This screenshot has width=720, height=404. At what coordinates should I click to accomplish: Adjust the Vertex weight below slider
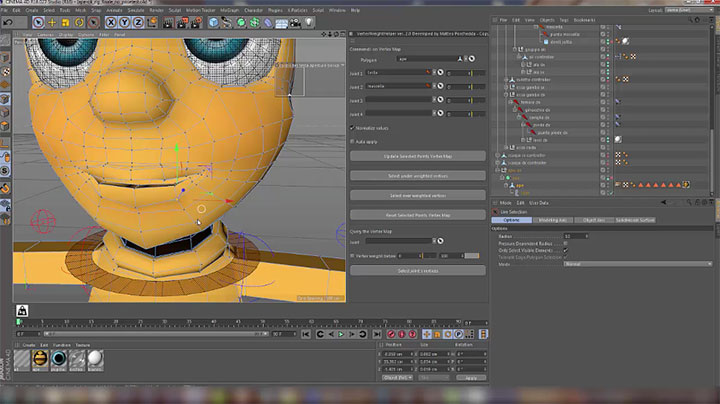(x=430, y=256)
